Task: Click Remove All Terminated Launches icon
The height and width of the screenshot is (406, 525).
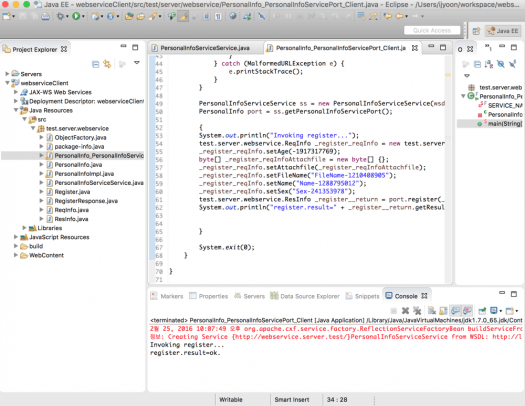Action: click(x=417, y=311)
